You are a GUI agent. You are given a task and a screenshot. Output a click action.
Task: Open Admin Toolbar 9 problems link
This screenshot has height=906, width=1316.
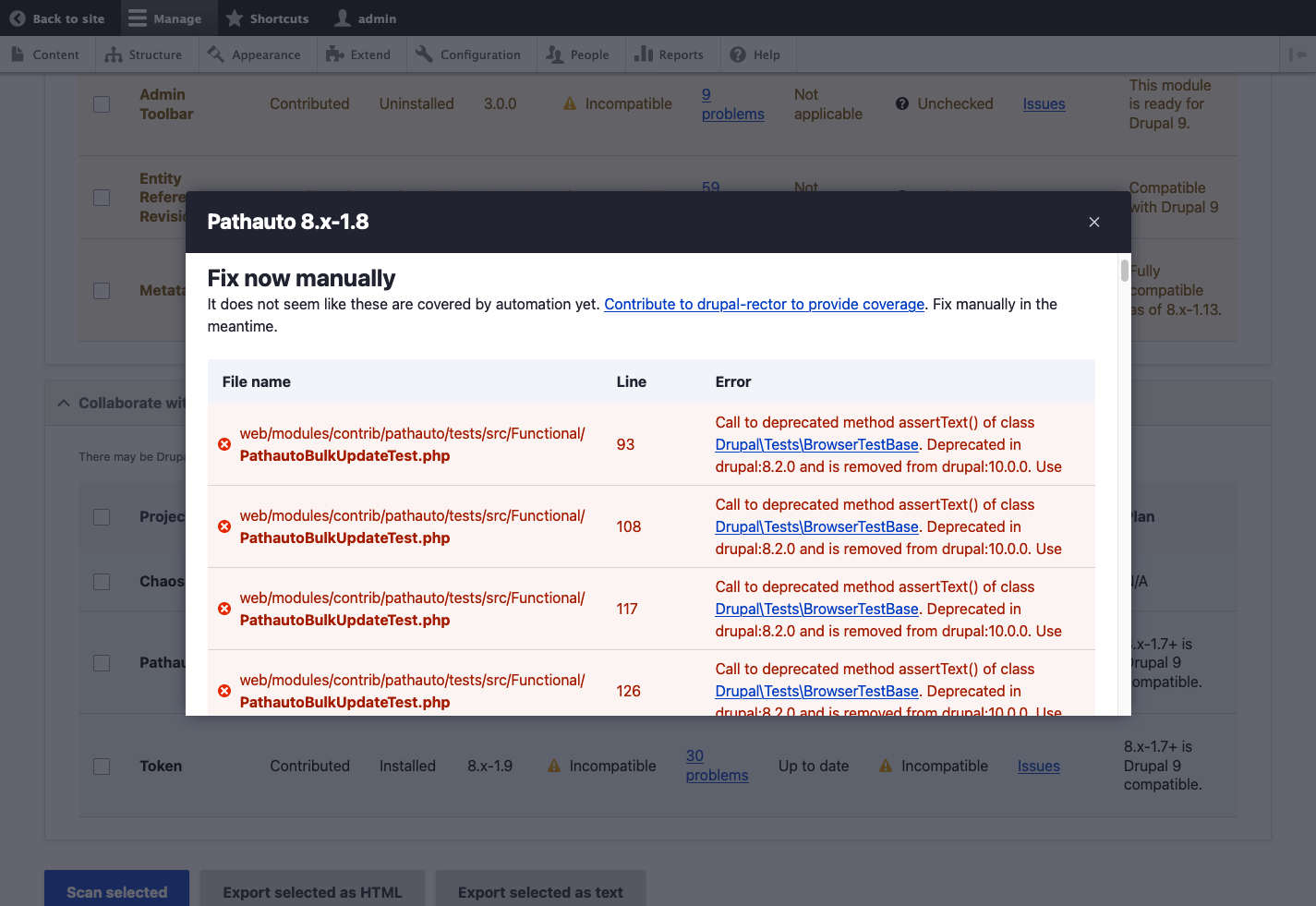[732, 104]
